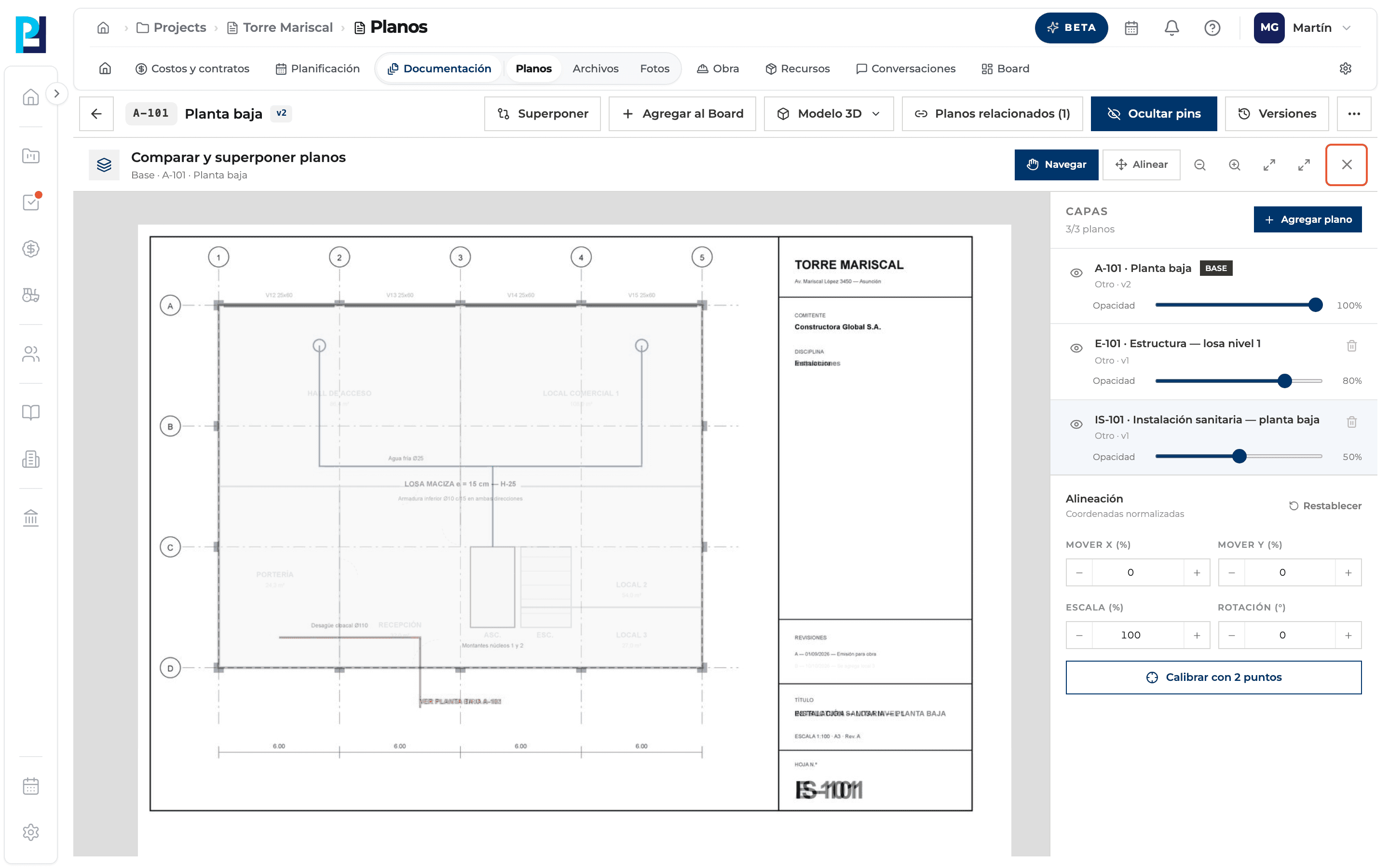This screenshot has height=868, width=1389.
Task: Open the more options ellipsis menu
Action: [1354, 114]
